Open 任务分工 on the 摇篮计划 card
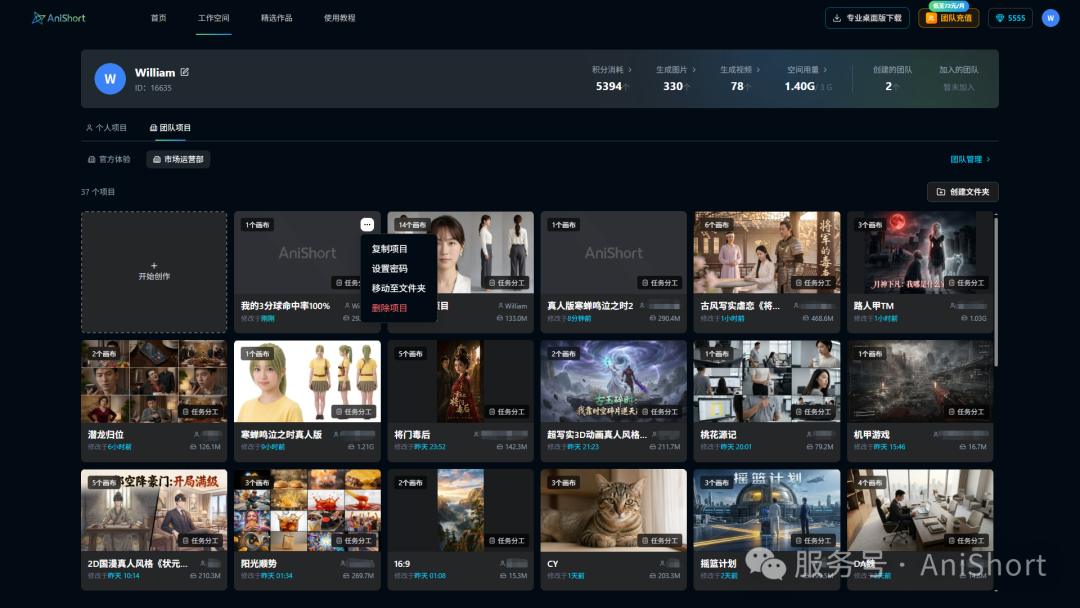Screen dimensions: 1080x608 pyautogui.click(x=813, y=541)
